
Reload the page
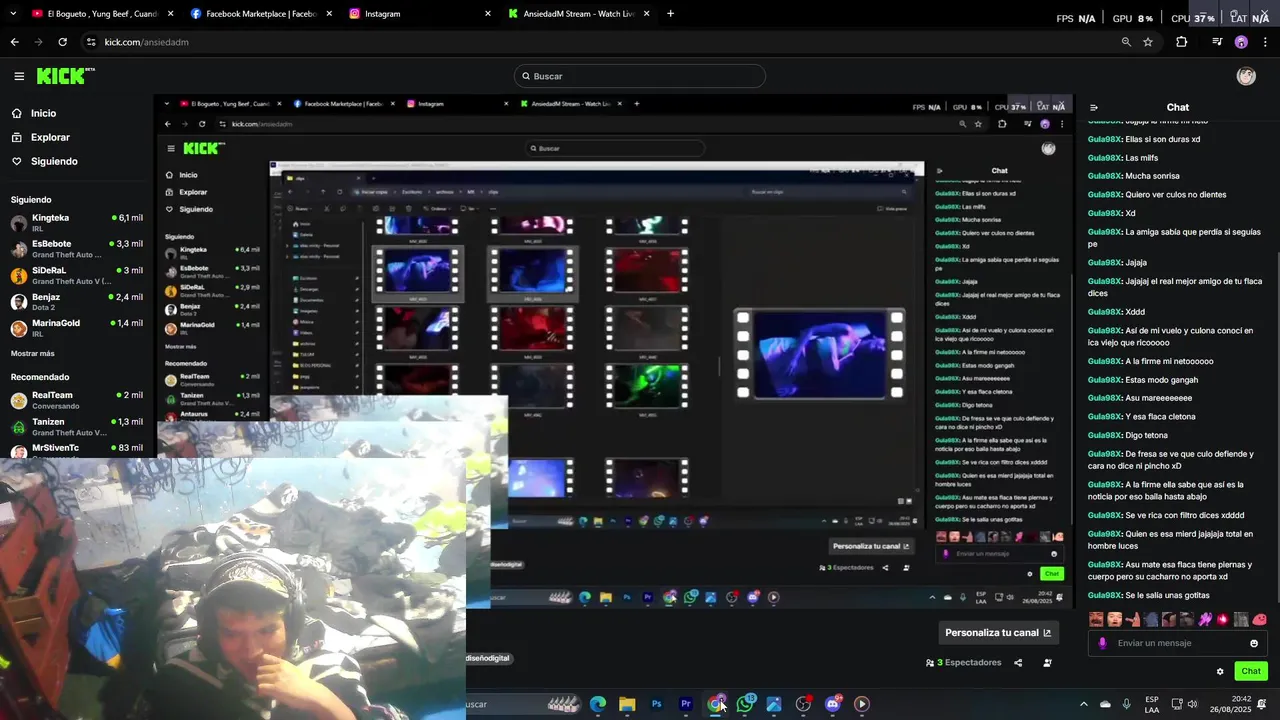[62, 42]
